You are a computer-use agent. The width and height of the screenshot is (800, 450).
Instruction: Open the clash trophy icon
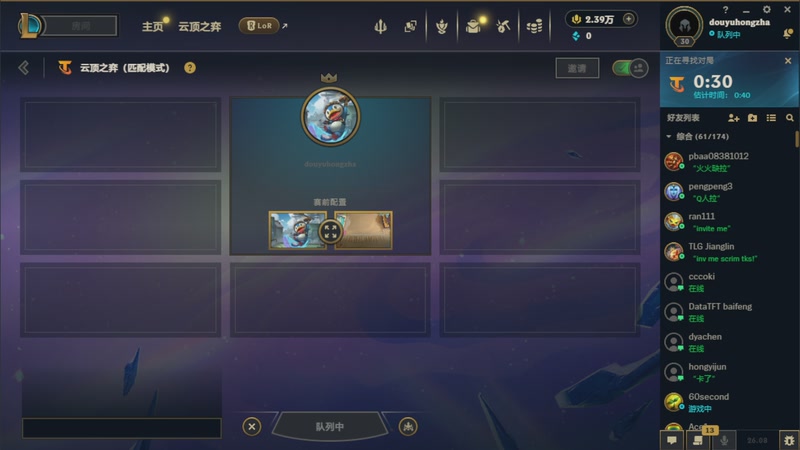tap(442, 26)
